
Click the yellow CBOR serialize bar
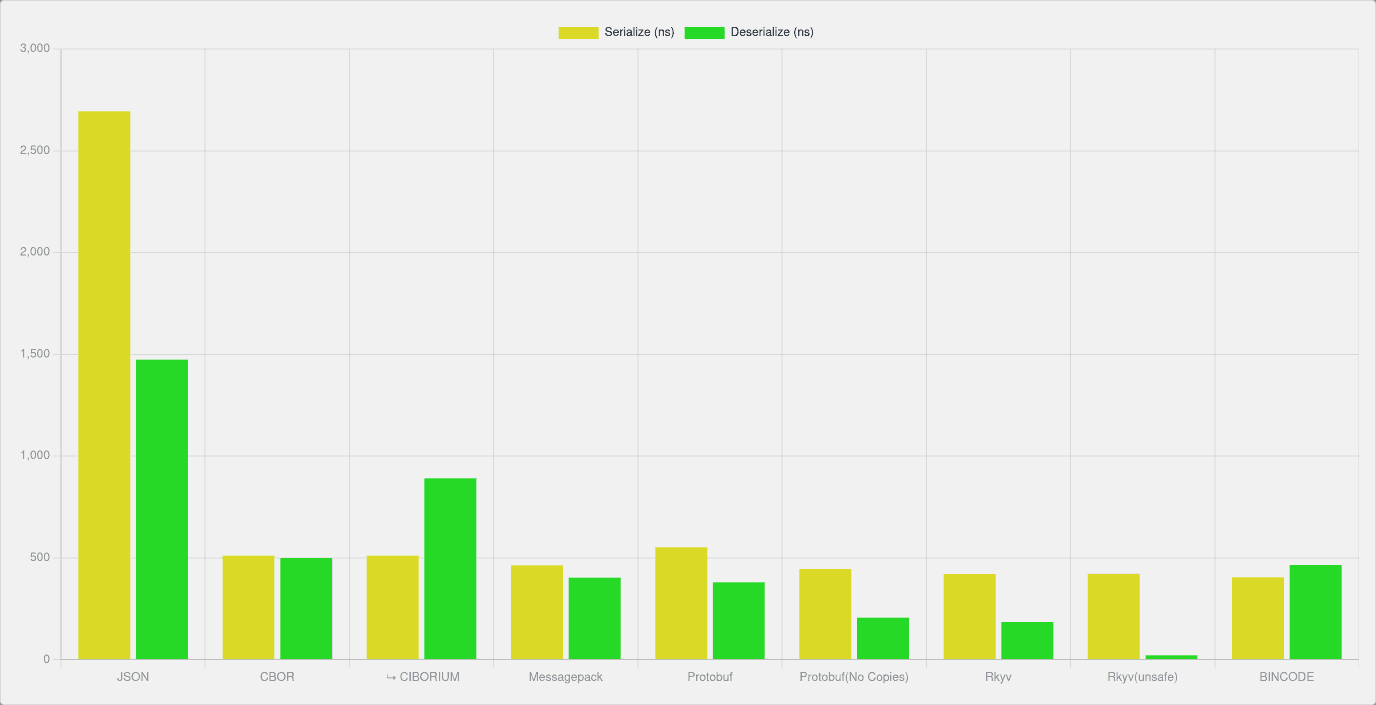click(x=248, y=607)
